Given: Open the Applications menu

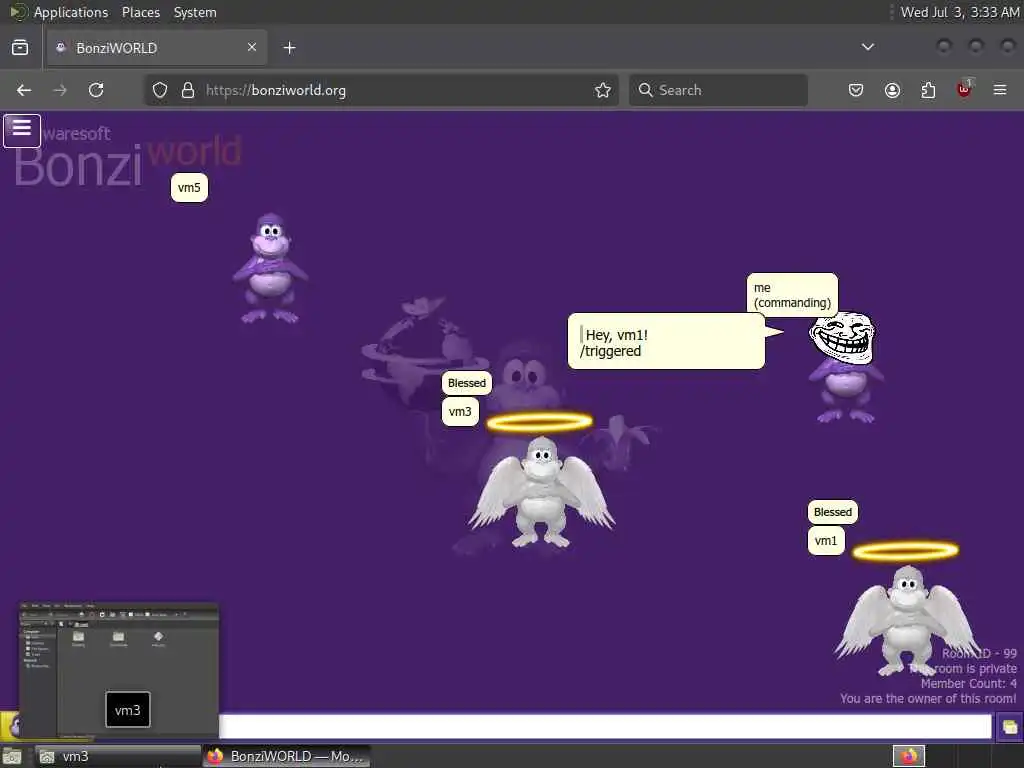Looking at the screenshot, I should 71,12.
